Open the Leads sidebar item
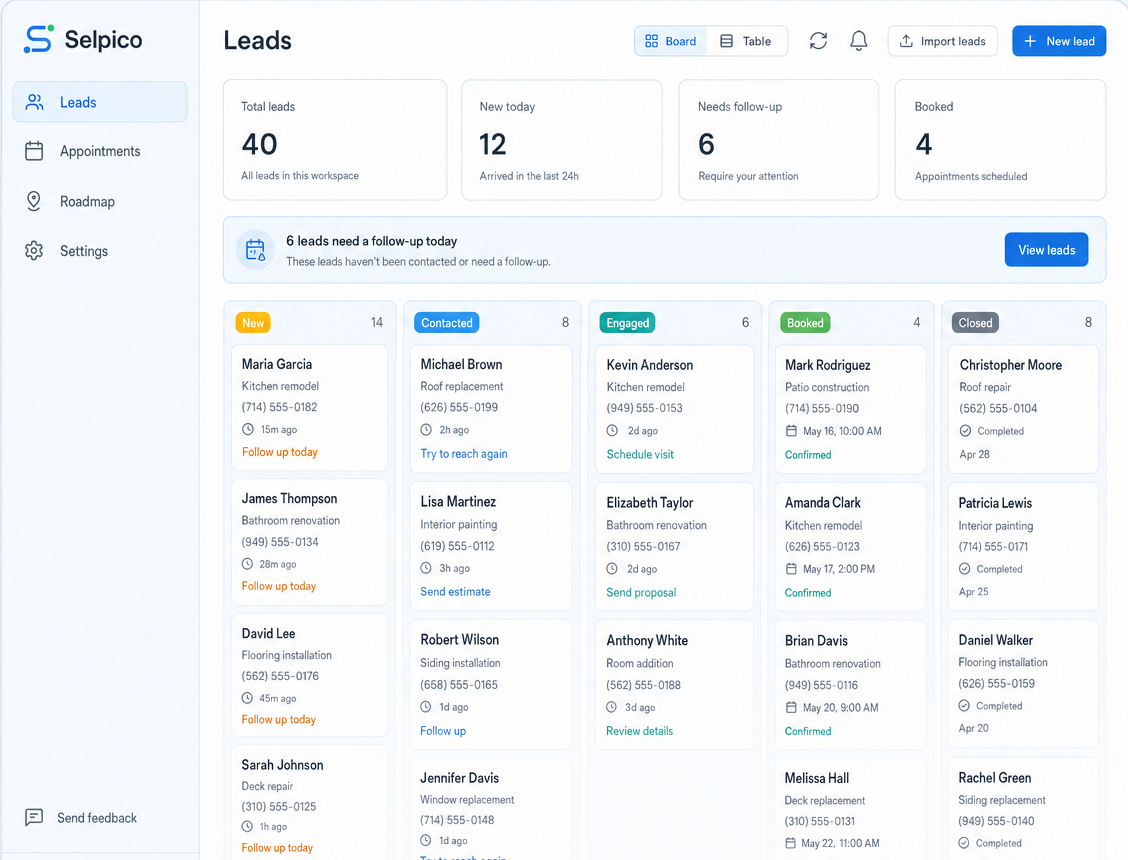1128x860 pixels. [100, 102]
